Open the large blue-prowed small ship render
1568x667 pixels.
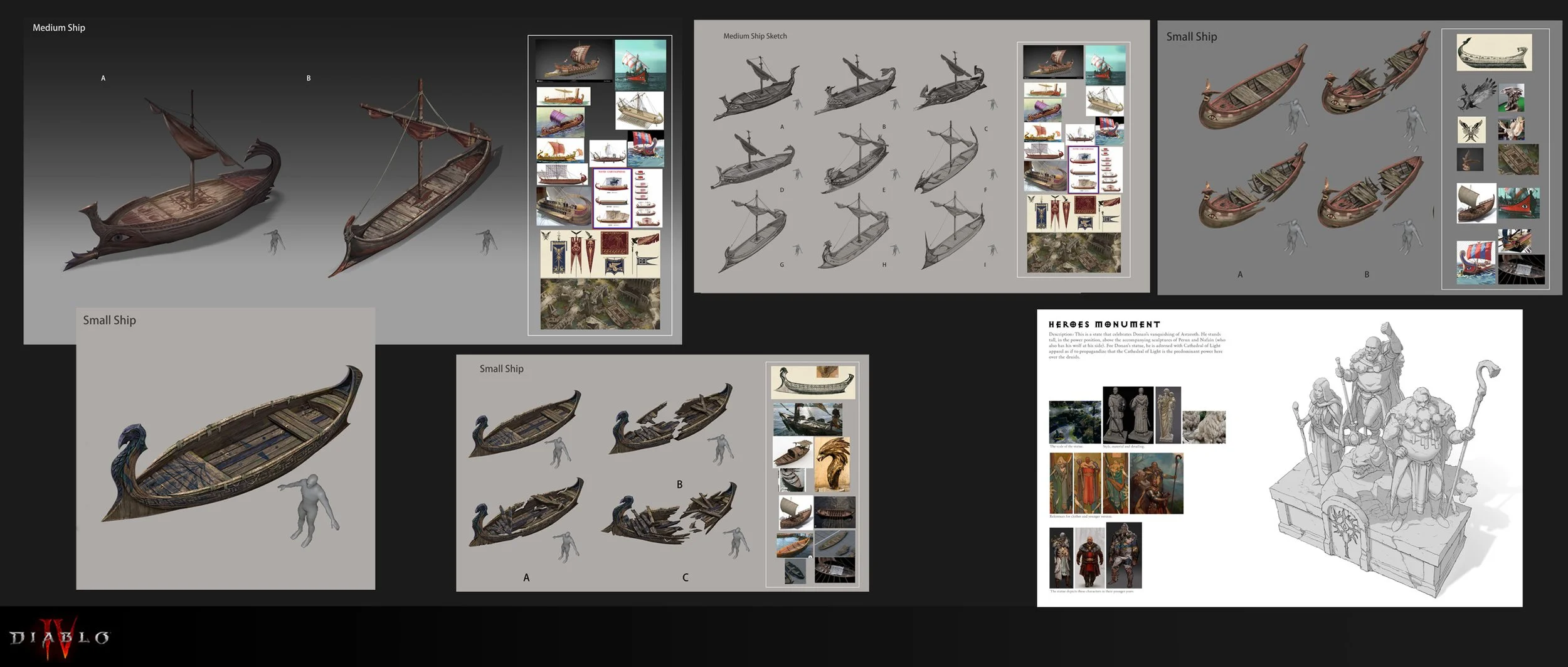[x=231, y=443]
